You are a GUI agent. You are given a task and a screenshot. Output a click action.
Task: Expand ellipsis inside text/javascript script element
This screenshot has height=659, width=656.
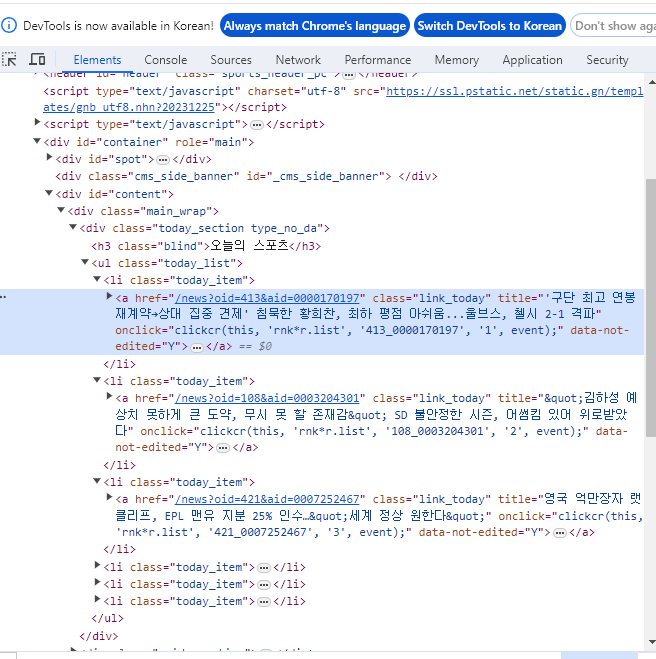257,125
